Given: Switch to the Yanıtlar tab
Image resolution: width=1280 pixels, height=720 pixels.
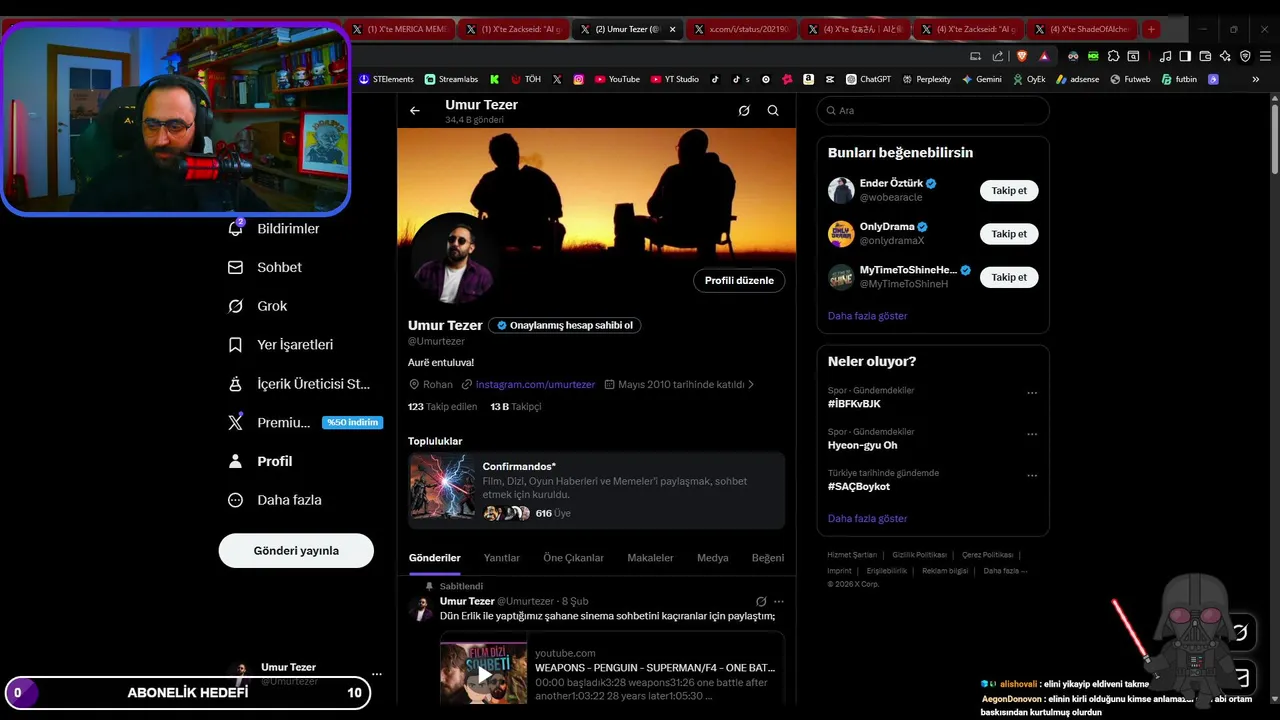Looking at the screenshot, I should tap(502, 558).
